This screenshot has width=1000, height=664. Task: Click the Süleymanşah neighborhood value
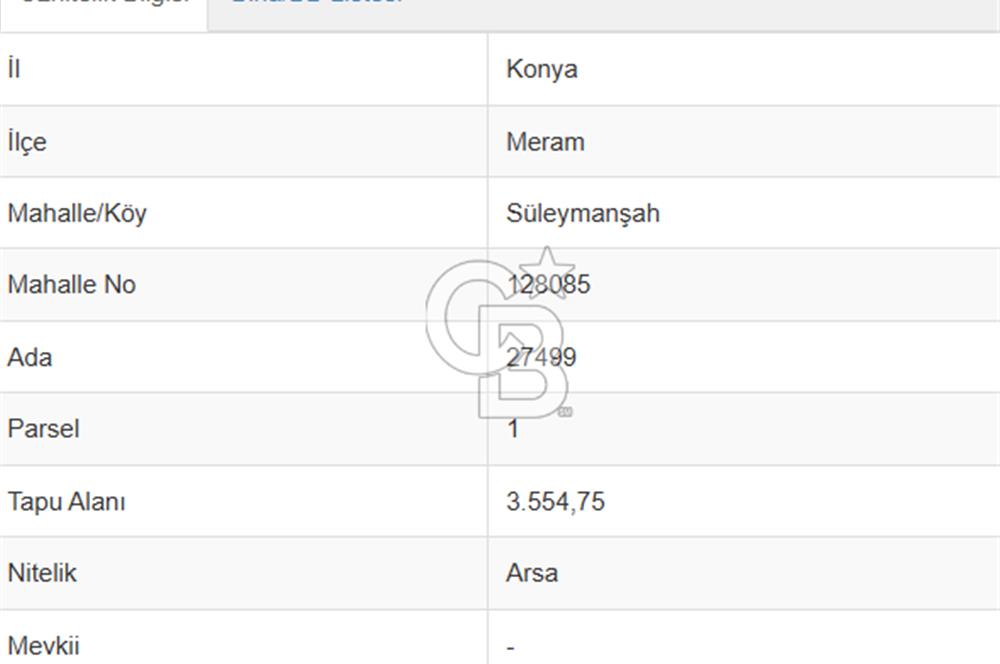click(582, 213)
